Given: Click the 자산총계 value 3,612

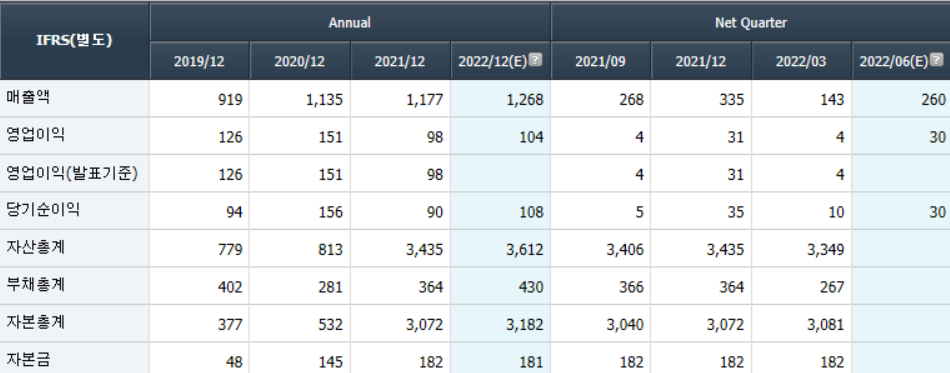Looking at the screenshot, I should click(526, 250).
